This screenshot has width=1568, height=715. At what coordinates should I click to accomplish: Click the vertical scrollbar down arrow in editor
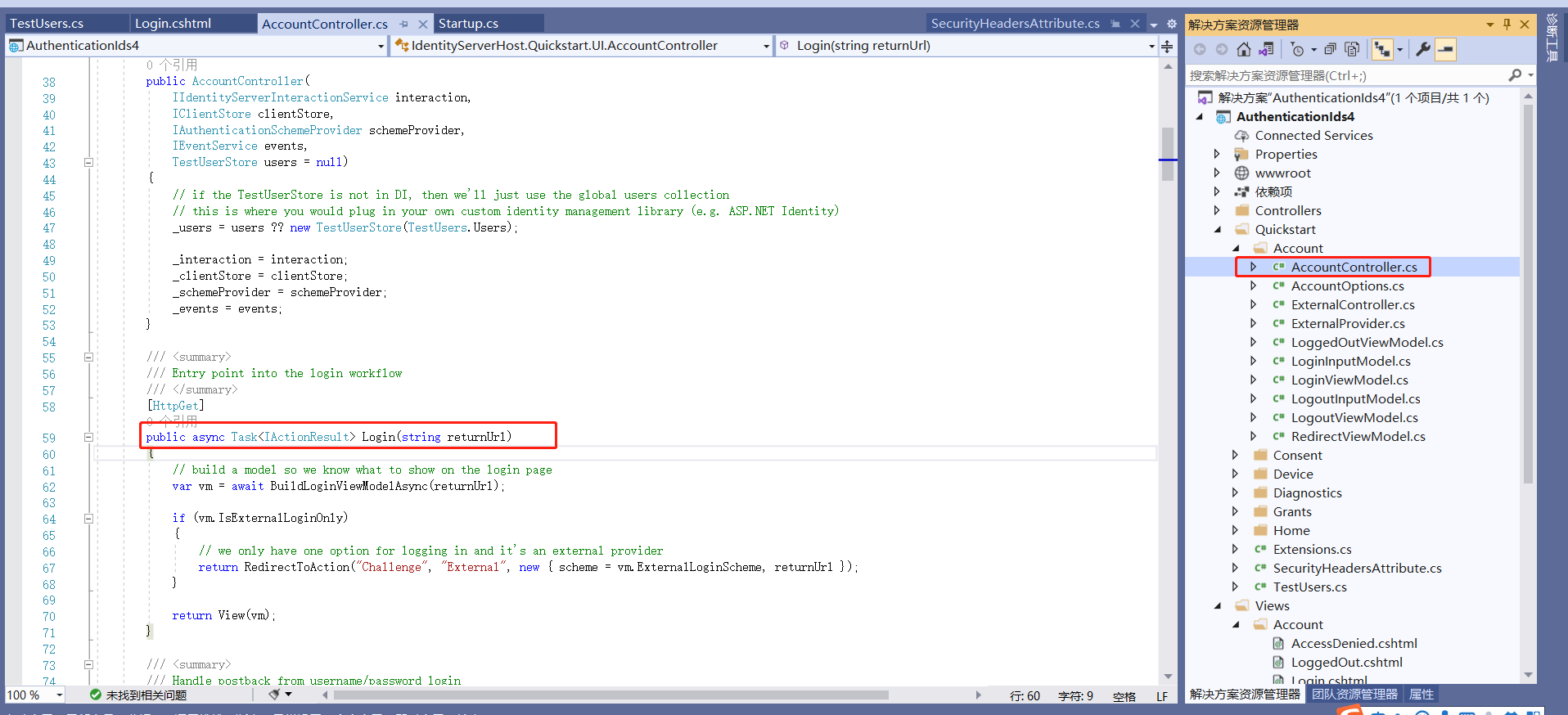point(1168,677)
